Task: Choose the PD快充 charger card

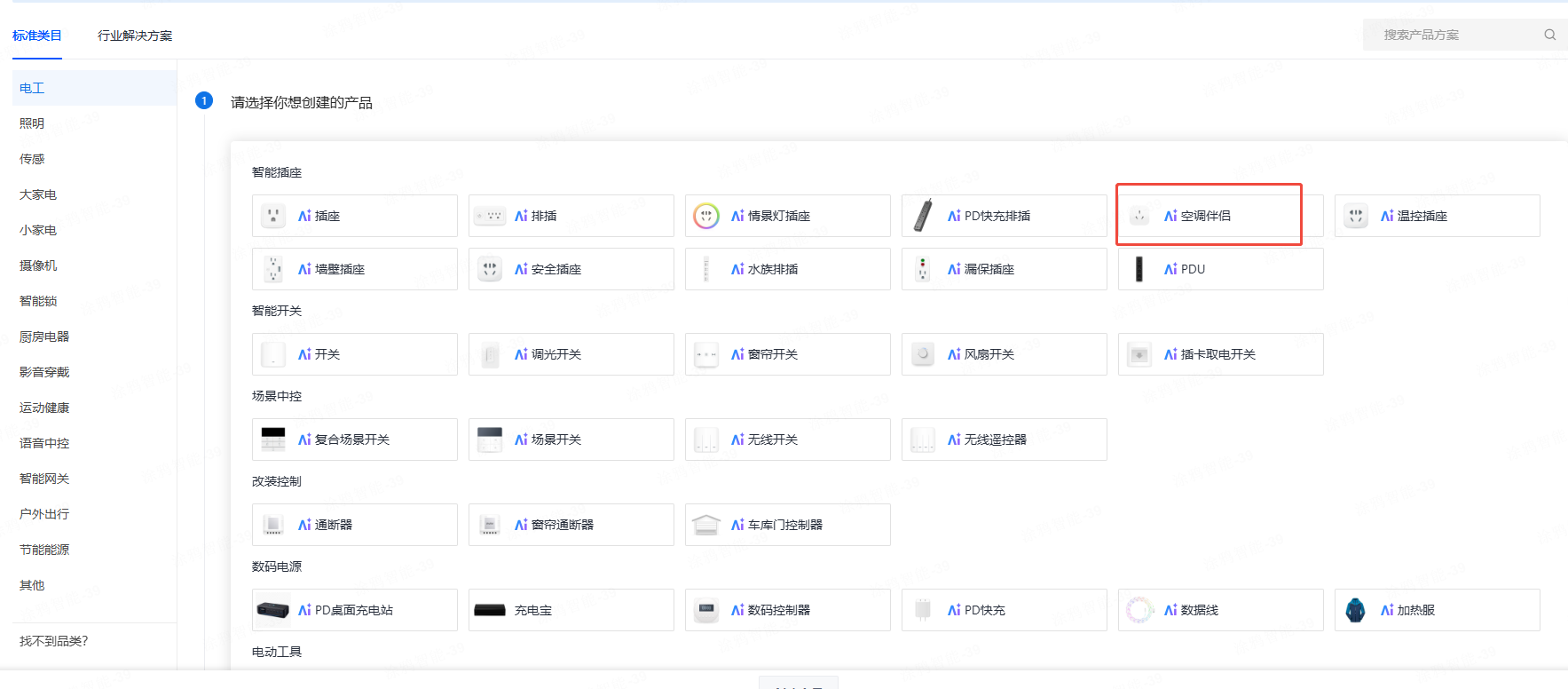Action: point(1004,610)
